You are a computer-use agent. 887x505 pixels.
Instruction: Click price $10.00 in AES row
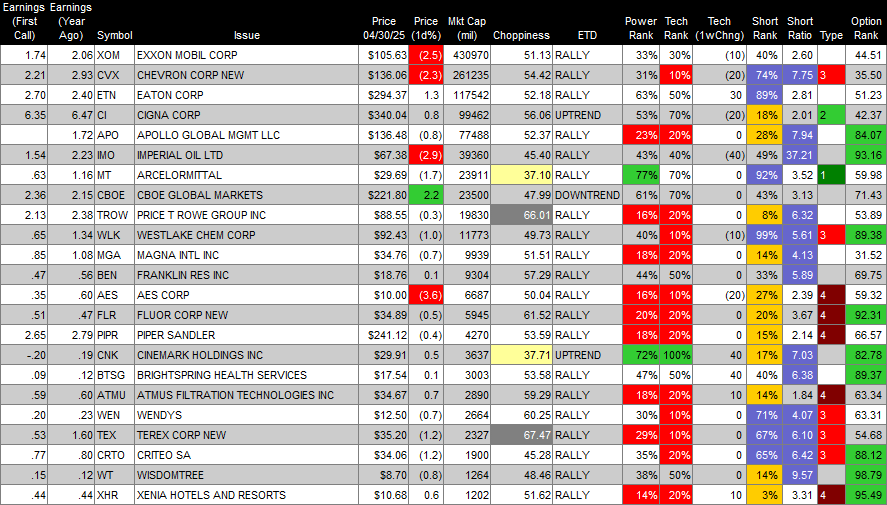pyautogui.click(x=390, y=295)
